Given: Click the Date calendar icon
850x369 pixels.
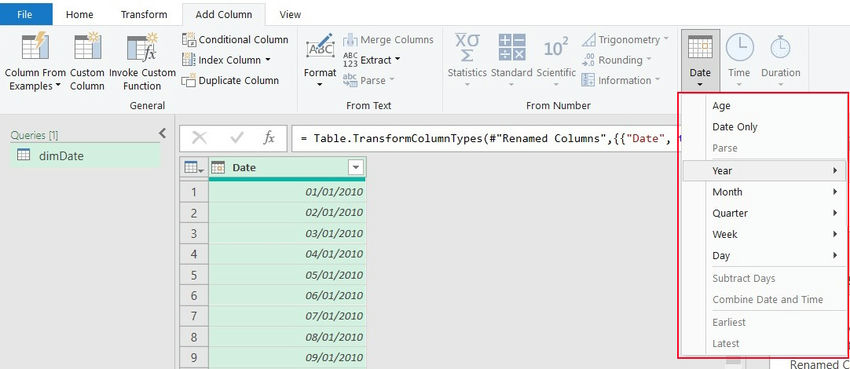Looking at the screenshot, I should point(700,47).
